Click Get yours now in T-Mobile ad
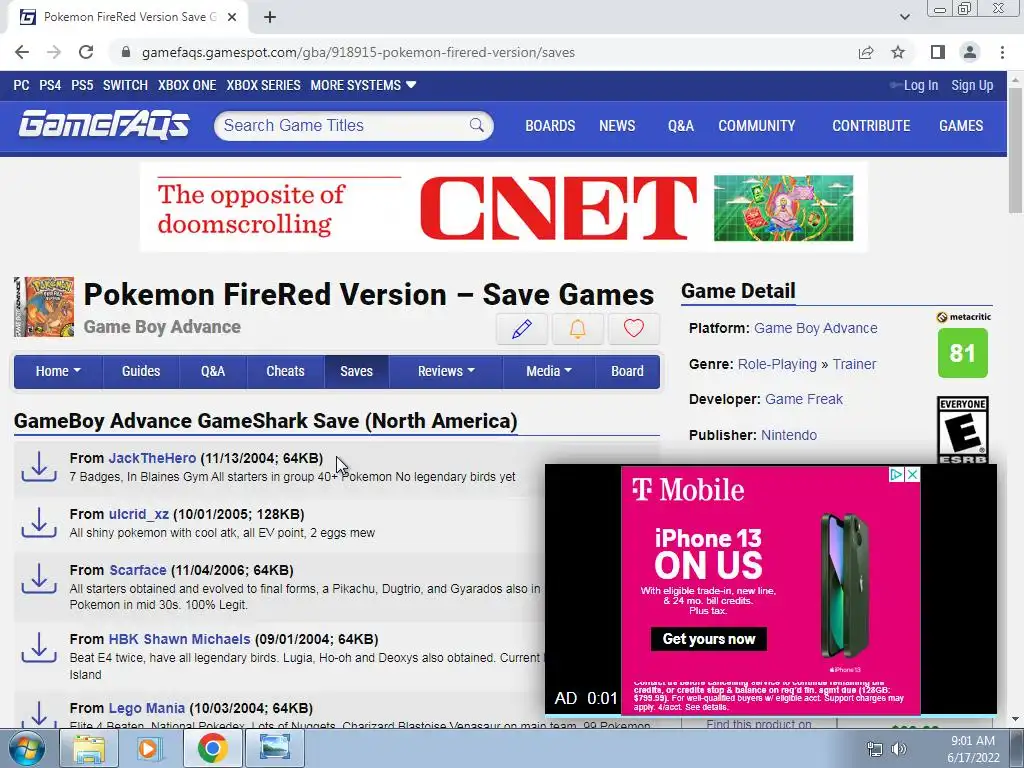Image resolution: width=1024 pixels, height=768 pixels. (709, 639)
